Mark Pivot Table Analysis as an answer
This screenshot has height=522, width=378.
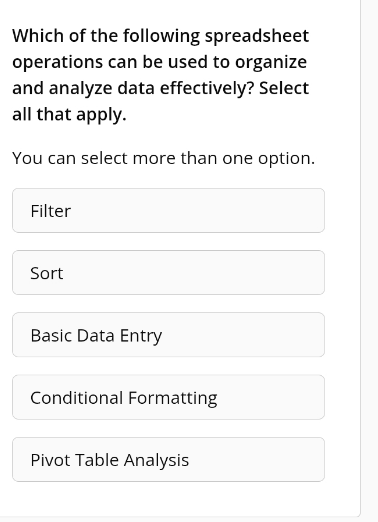pyautogui.click(x=168, y=459)
